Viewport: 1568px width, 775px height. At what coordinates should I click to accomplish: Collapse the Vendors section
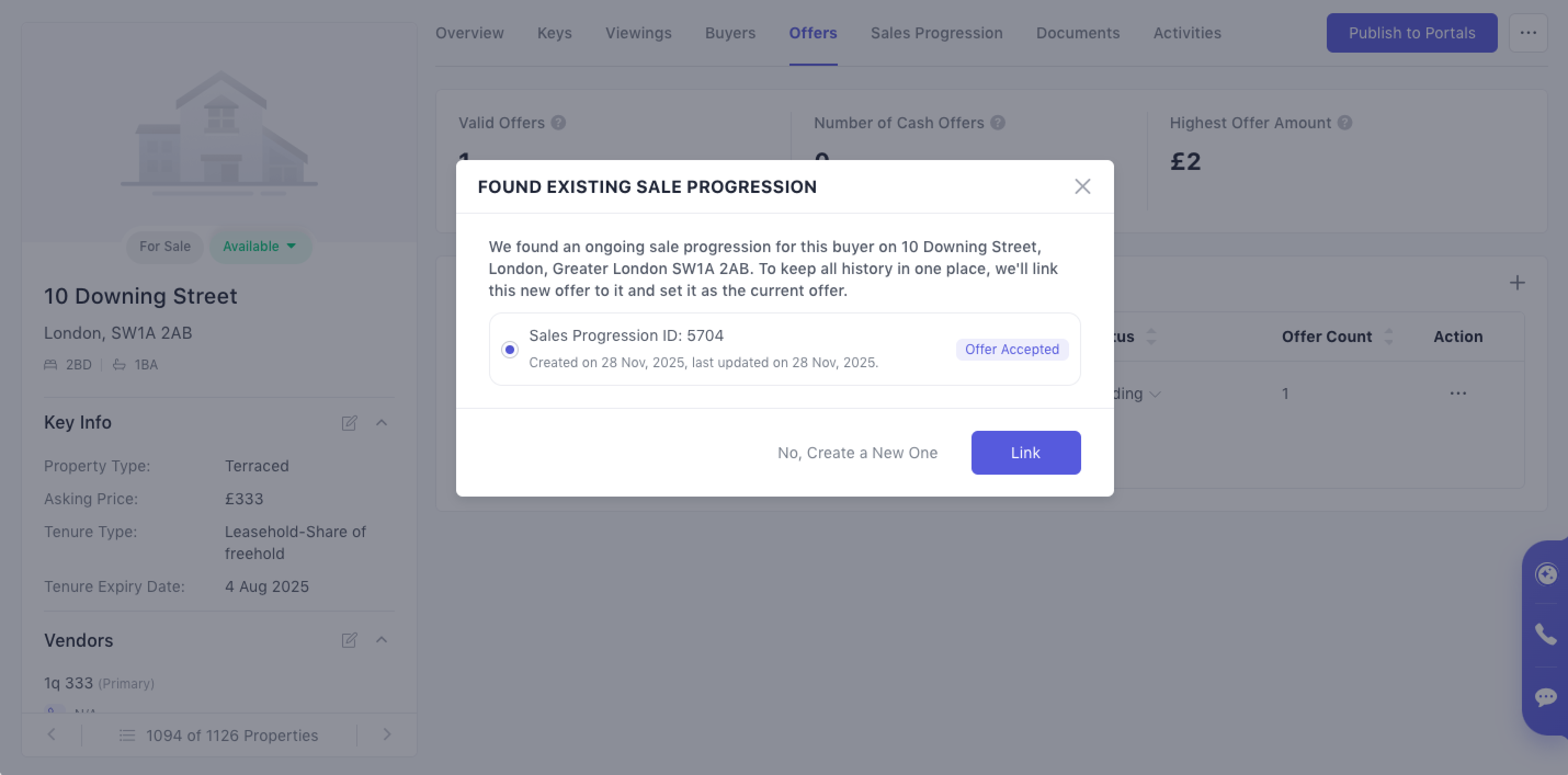pyautogui.click(x=382, y=640)
